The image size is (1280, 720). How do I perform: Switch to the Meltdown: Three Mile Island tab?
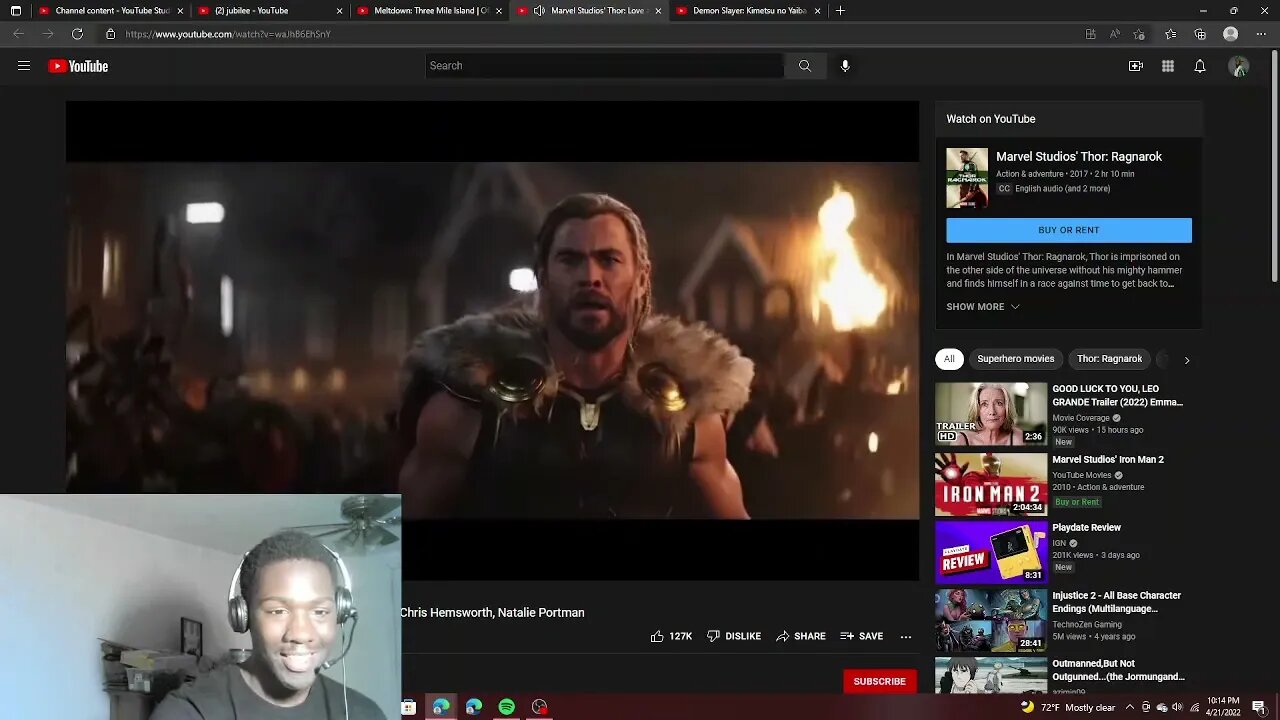click(430, 11)
